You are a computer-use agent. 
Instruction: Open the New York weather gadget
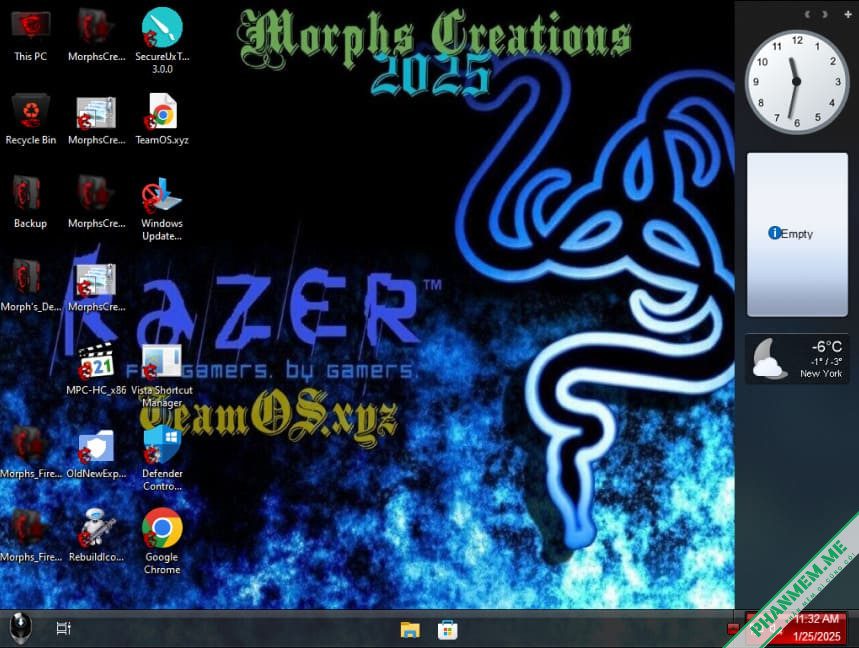click(x=797, y=359)
